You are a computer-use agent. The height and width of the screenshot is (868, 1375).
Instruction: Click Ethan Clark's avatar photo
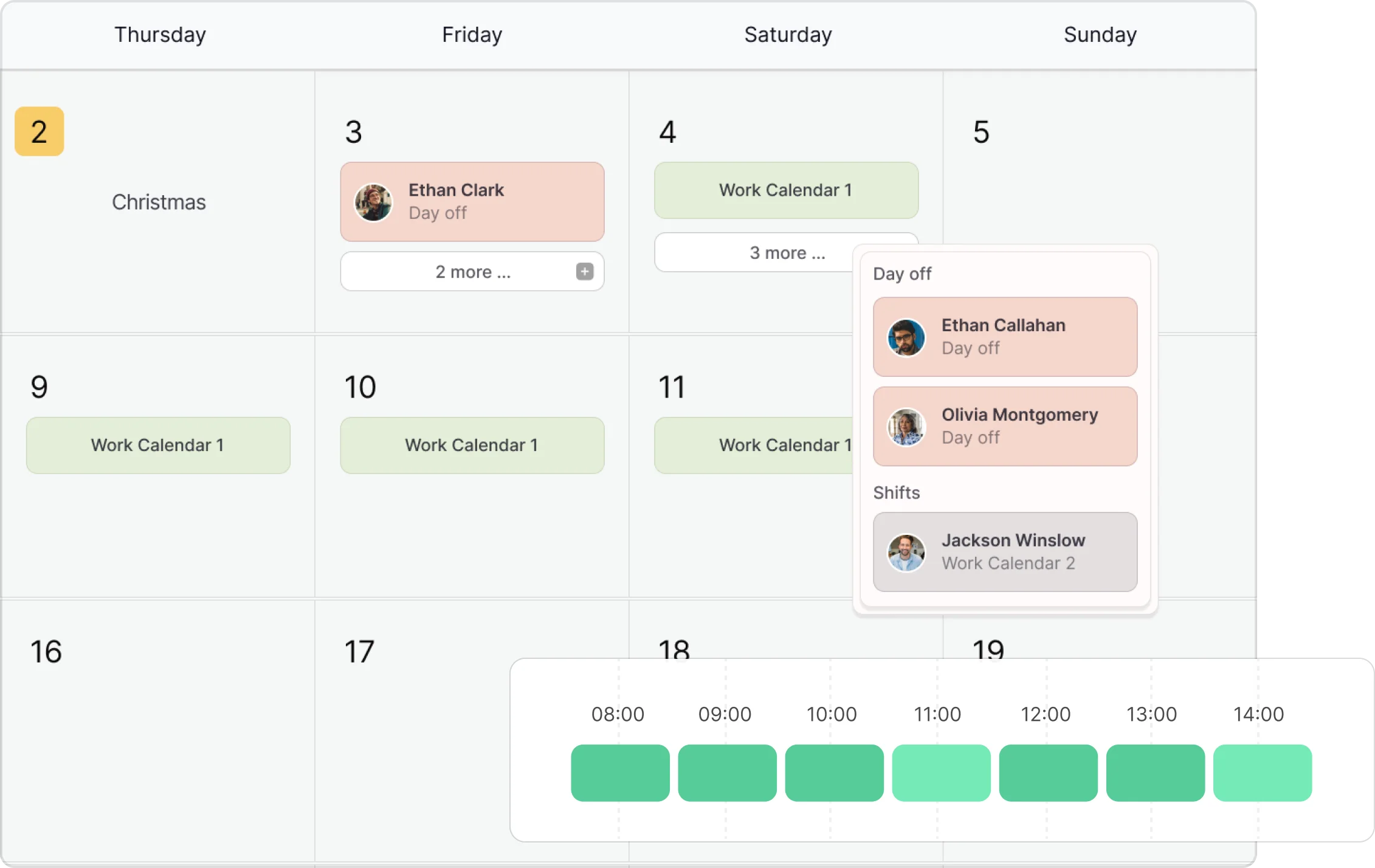click(x=374, y=201)
